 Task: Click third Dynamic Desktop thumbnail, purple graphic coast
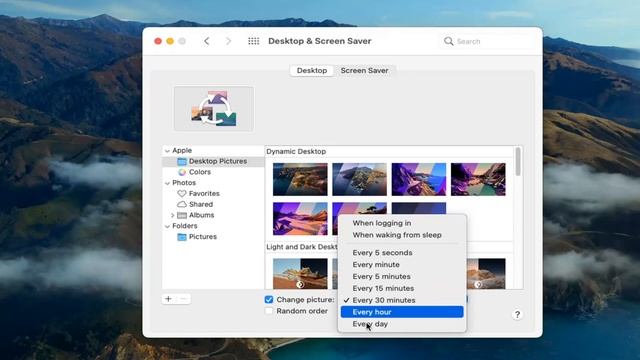(x=419, y=180)
